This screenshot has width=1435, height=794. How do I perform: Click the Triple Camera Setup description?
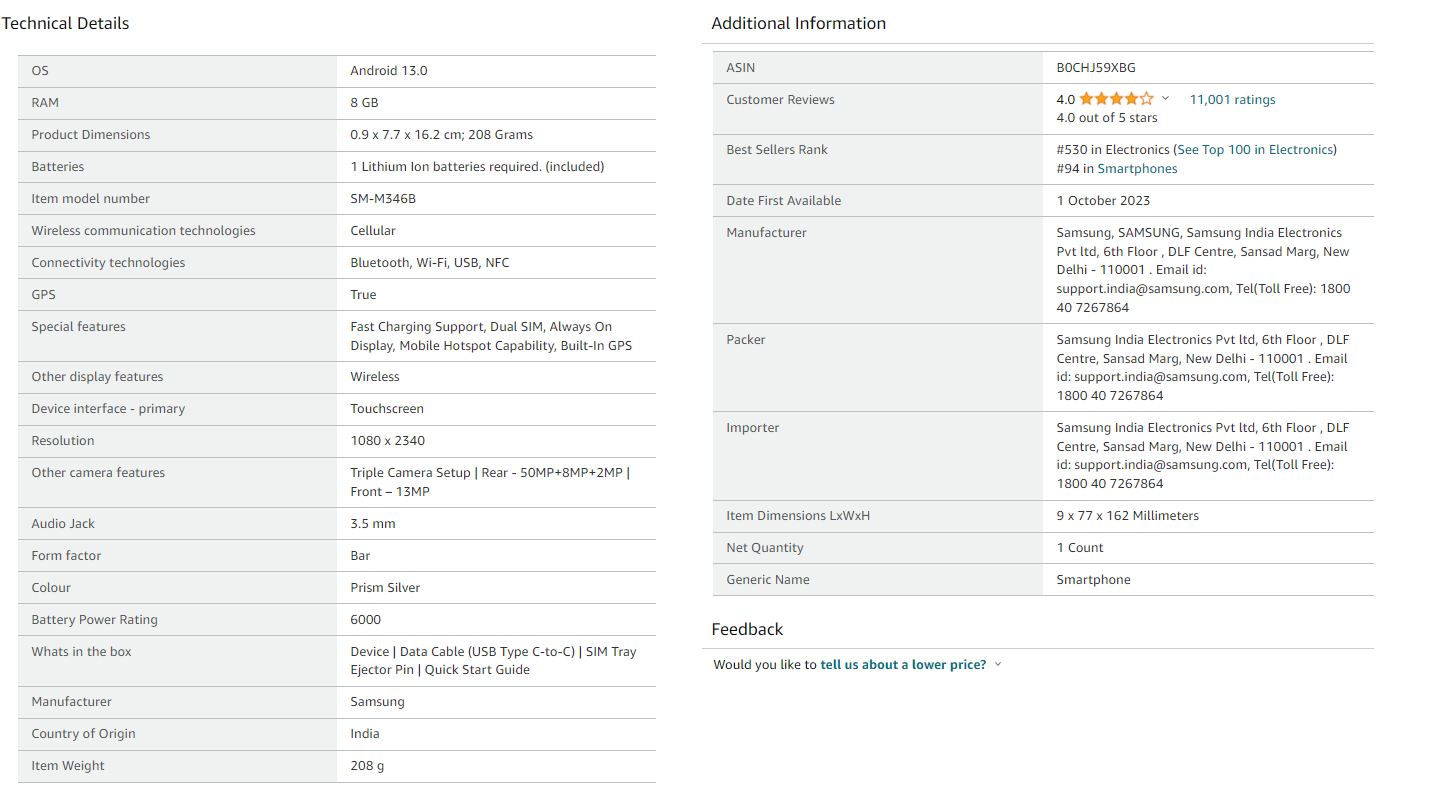coord(490,482)
